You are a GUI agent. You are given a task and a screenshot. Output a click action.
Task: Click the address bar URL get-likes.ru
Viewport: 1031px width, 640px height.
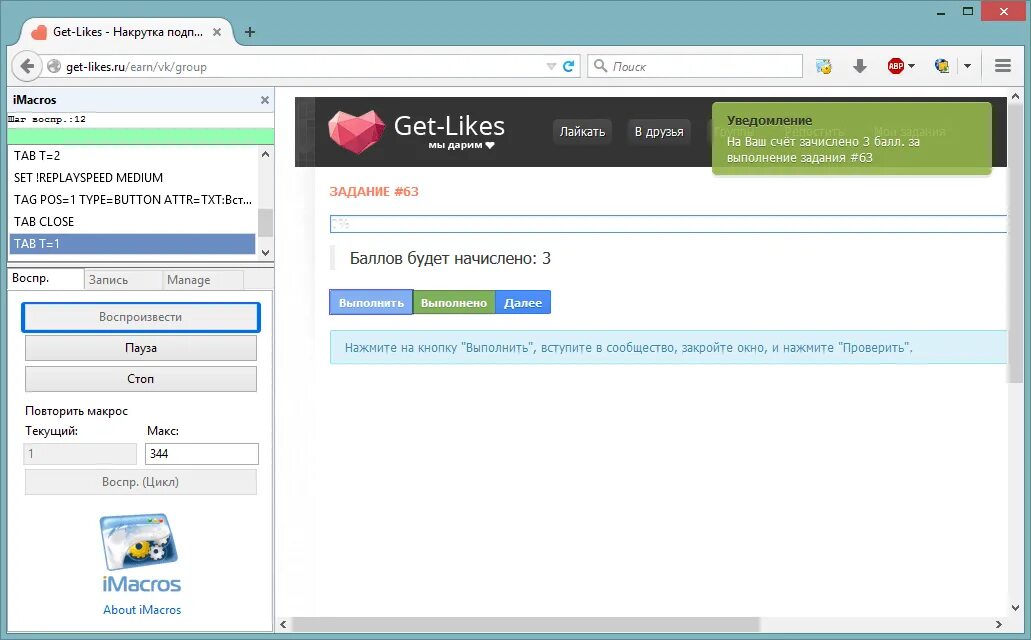[x=136, y=66]
